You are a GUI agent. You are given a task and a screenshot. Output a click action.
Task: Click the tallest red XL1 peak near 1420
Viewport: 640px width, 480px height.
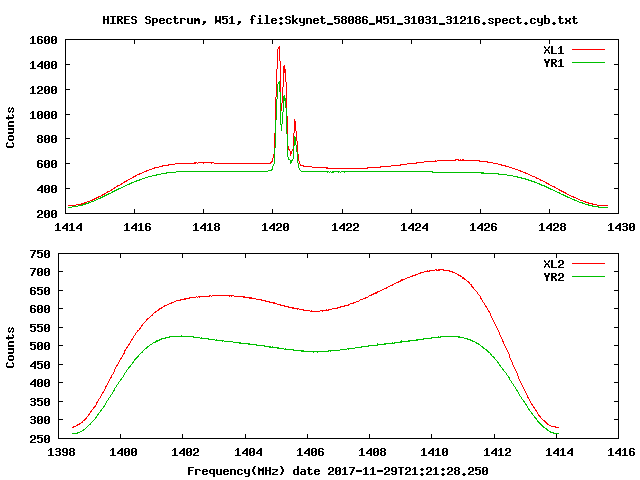tap(279, 47)
